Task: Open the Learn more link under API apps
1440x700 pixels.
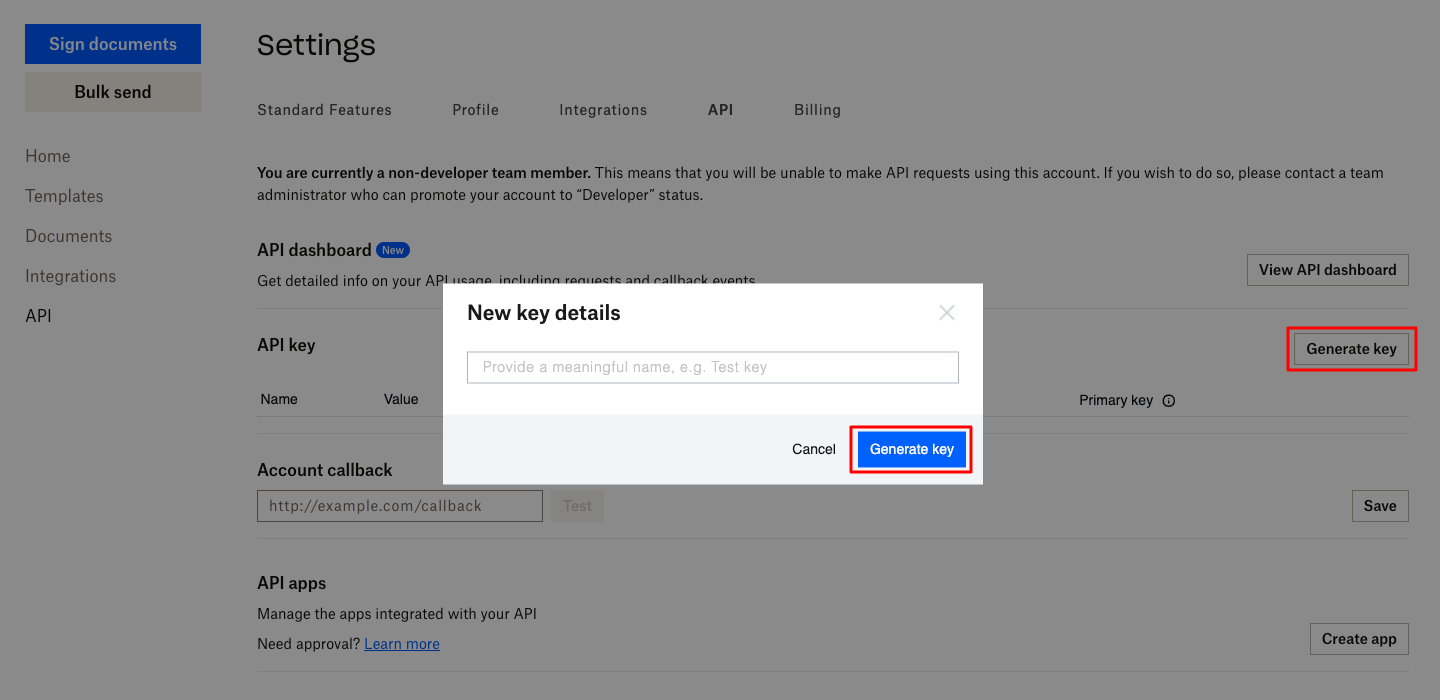Action: (x=401, y=643)
